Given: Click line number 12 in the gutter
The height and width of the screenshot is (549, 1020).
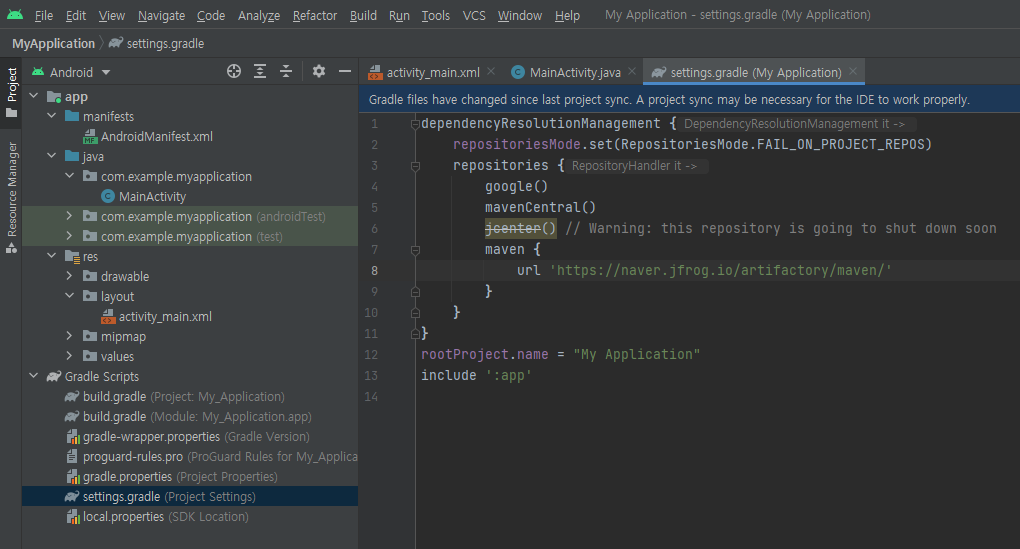Looking at the screenshot, I should coord(371,355).
